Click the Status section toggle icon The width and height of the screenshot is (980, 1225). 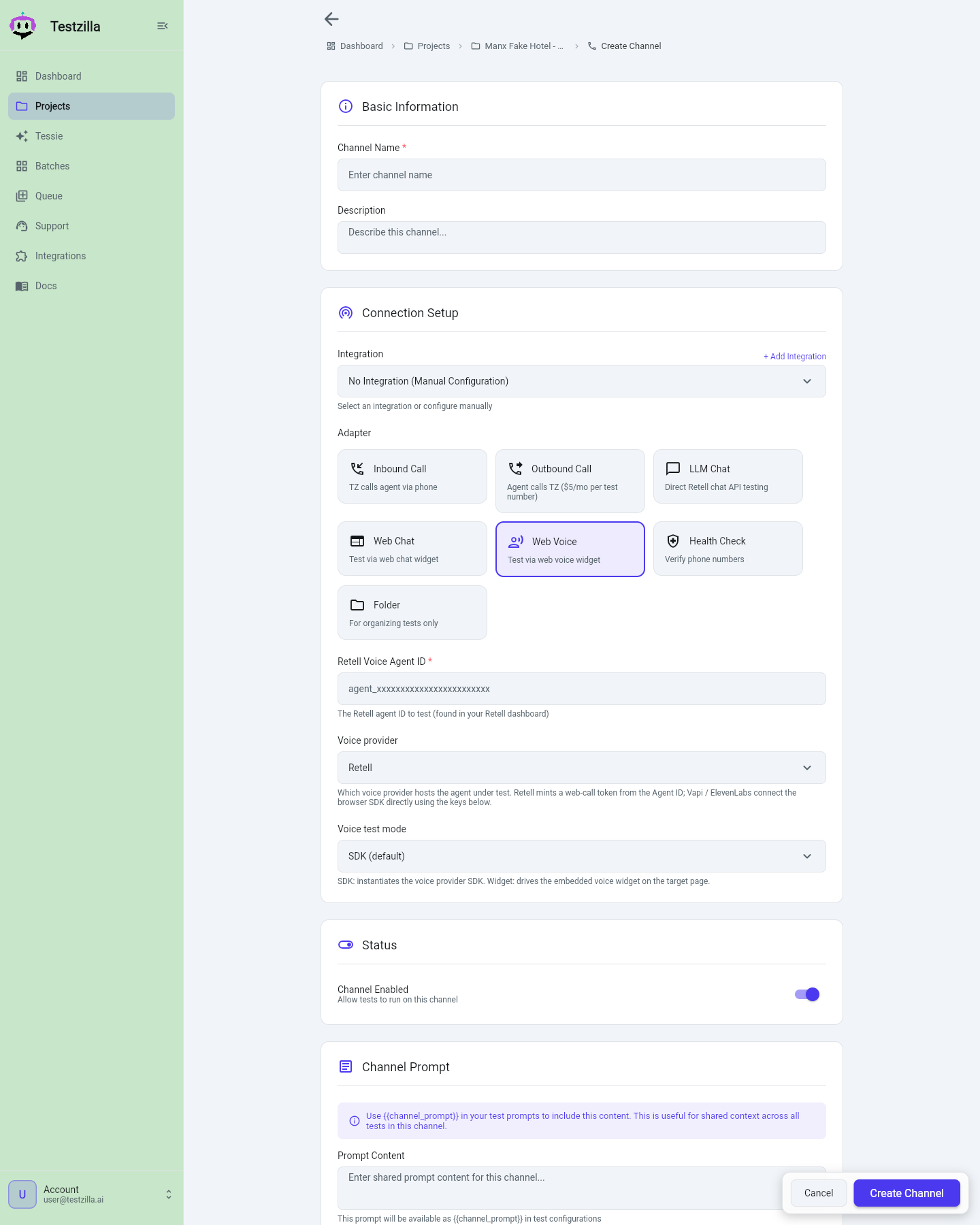click(346, 945)
